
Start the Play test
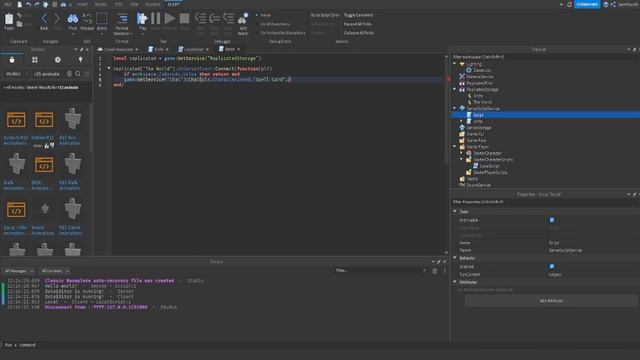click(142, 19)
